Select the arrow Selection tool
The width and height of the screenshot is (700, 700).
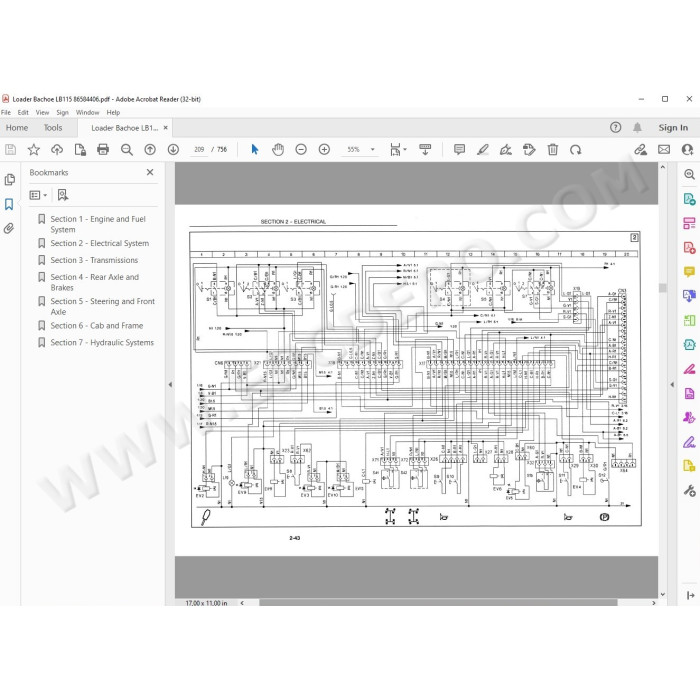point(255,150)
